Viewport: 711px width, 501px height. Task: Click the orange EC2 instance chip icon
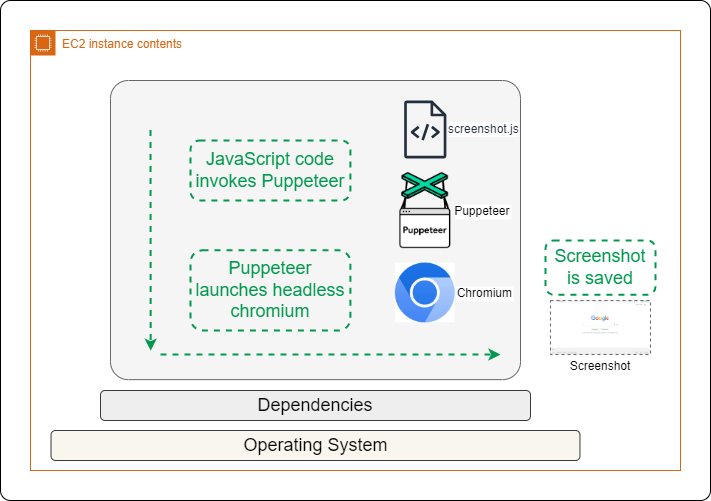tap(43, 43)
